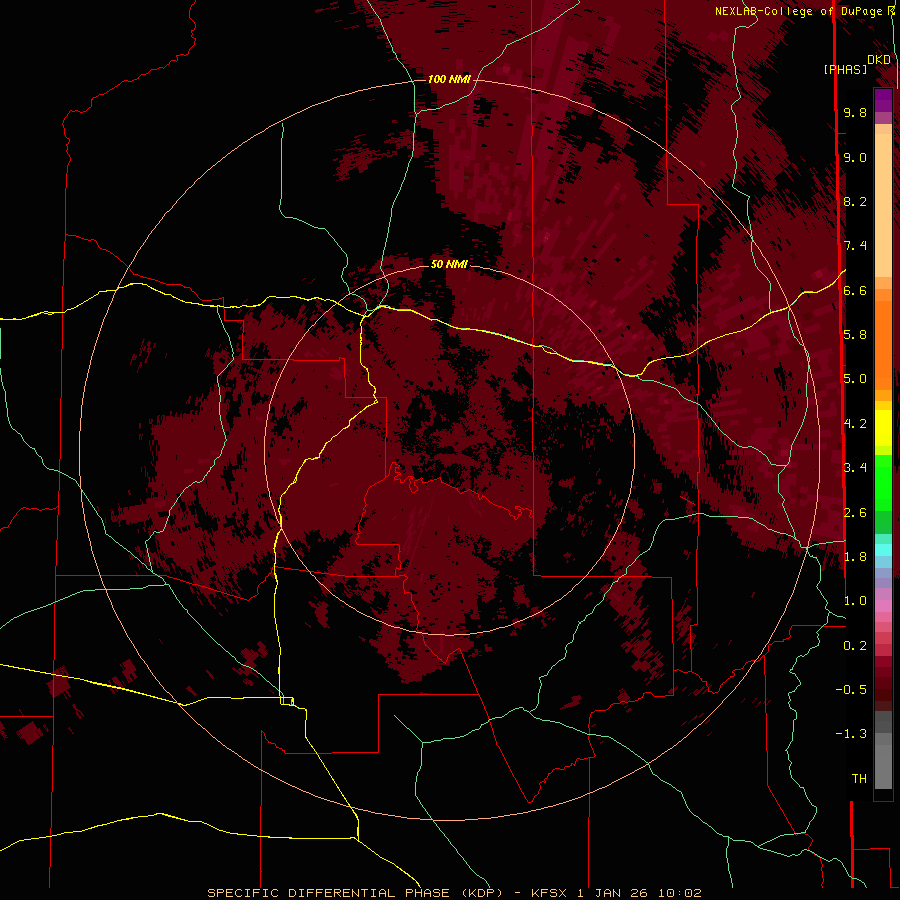900x900 pixels.
Task: Click the 50 NMI range ring label
Action: coord(449,264)
